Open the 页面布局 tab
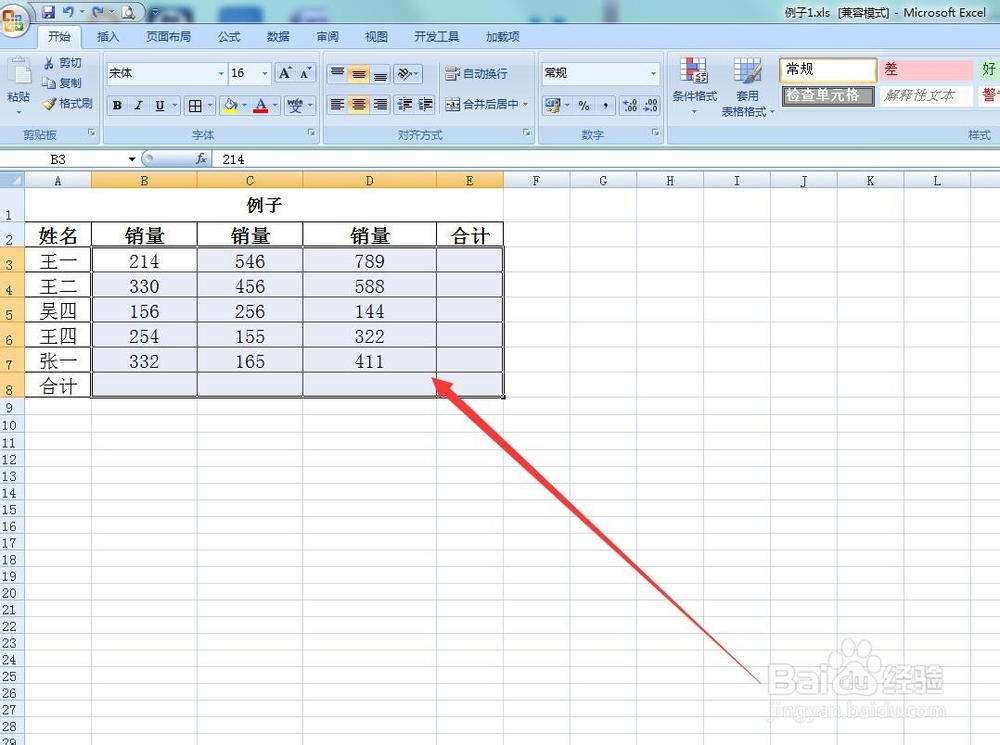 168,36
